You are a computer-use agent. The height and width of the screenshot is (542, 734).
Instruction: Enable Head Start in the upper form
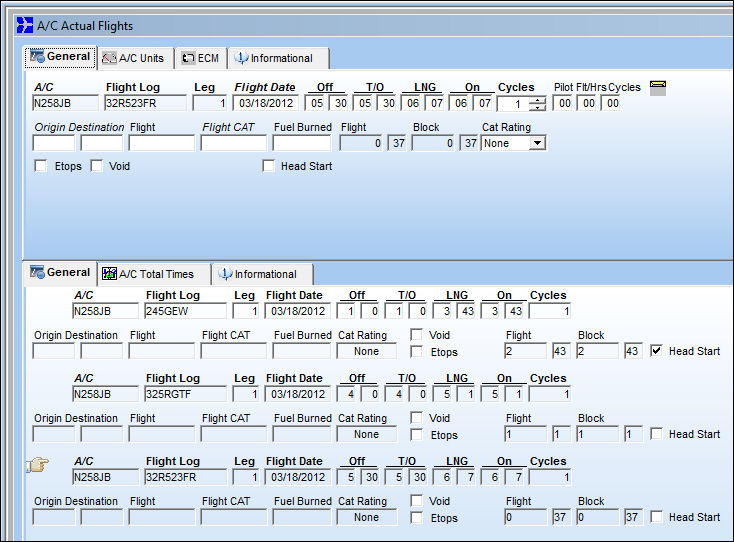tap(268, 166)
